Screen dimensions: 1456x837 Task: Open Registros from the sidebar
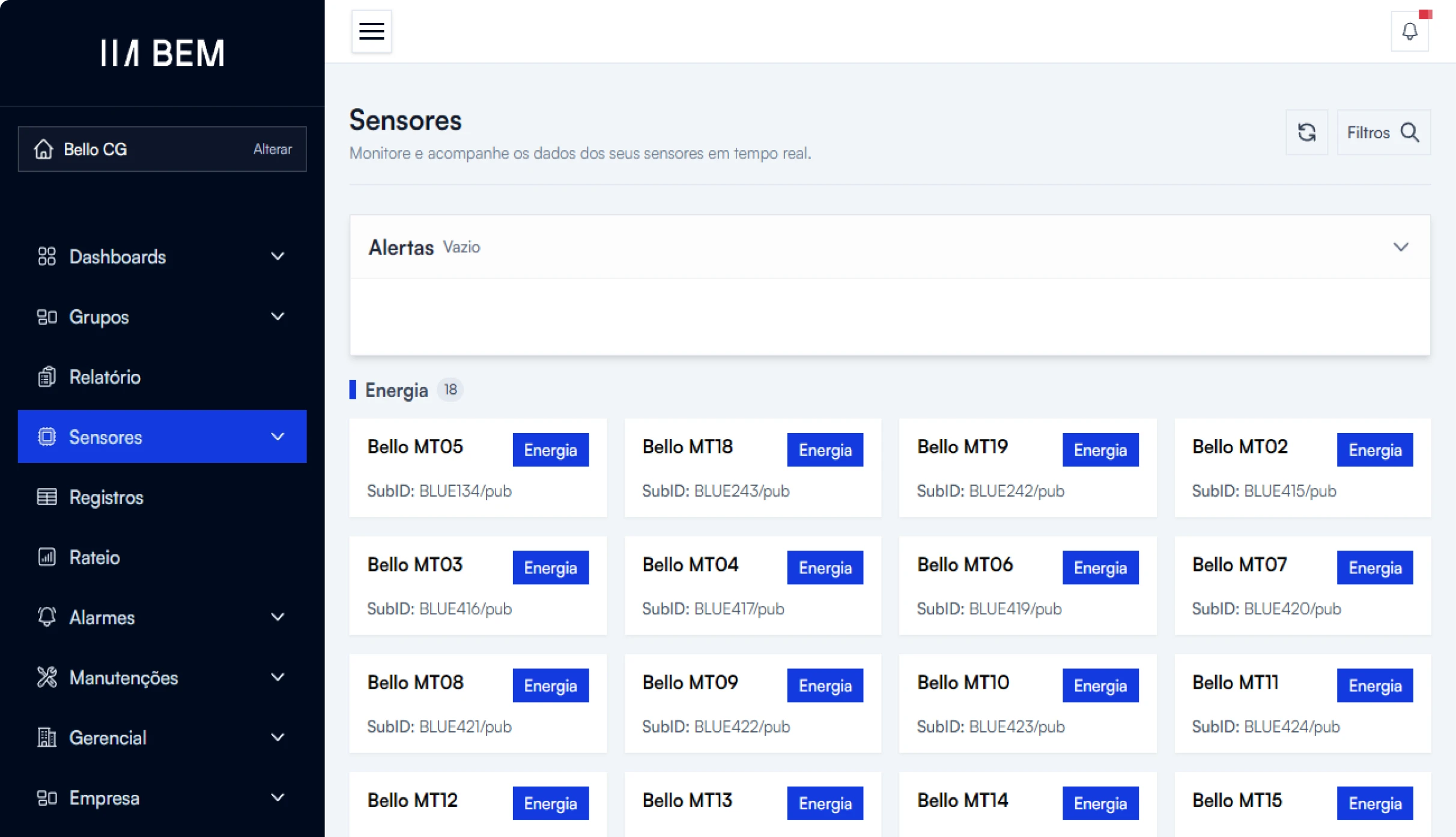[162, 497]
